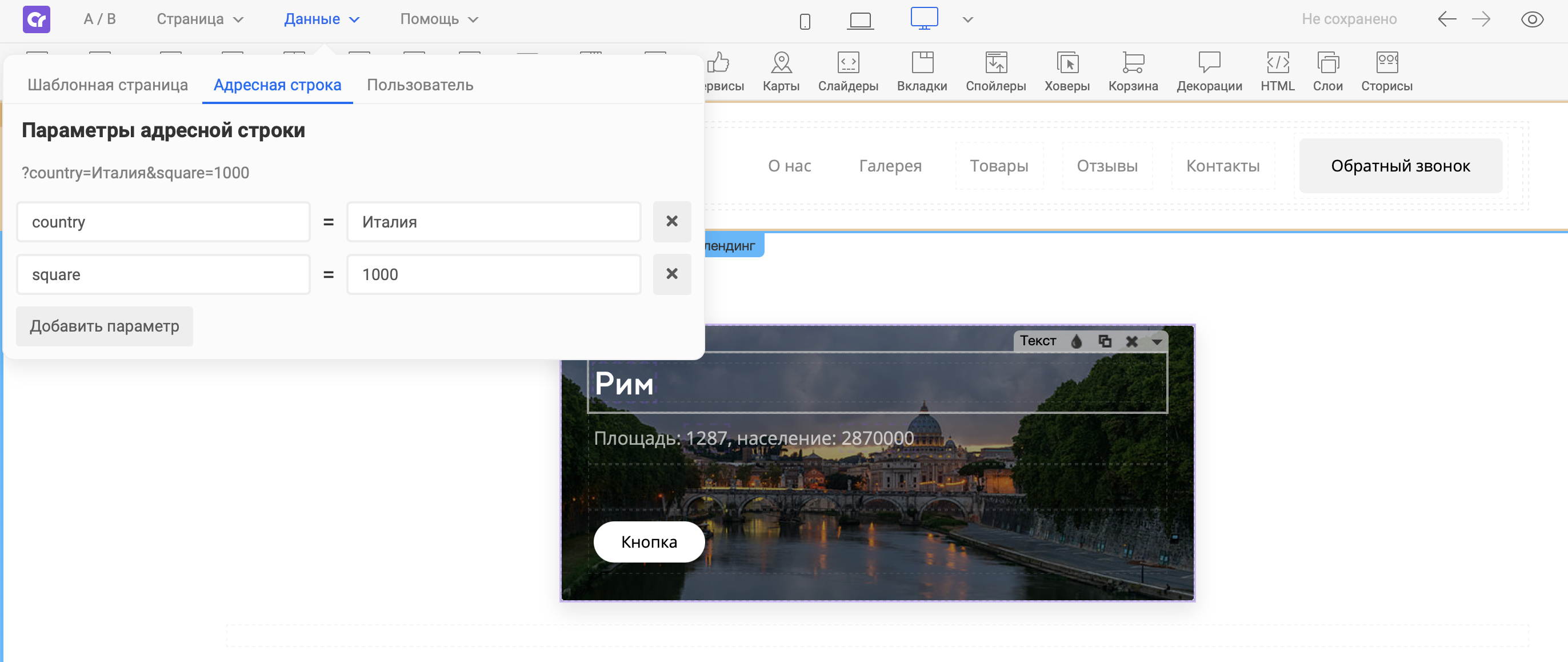This screenshot has height=662, width=1568.
Task: Click the undo left arrow
Action: tap(1447, 19)
